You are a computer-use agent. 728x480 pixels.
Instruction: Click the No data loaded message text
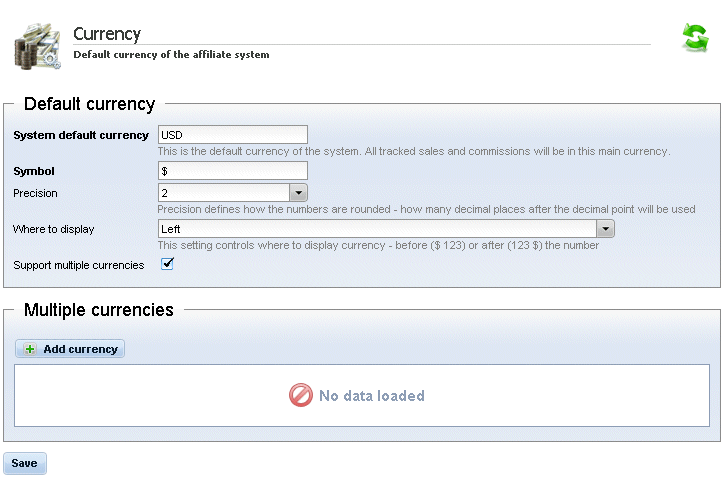point(371,396)
